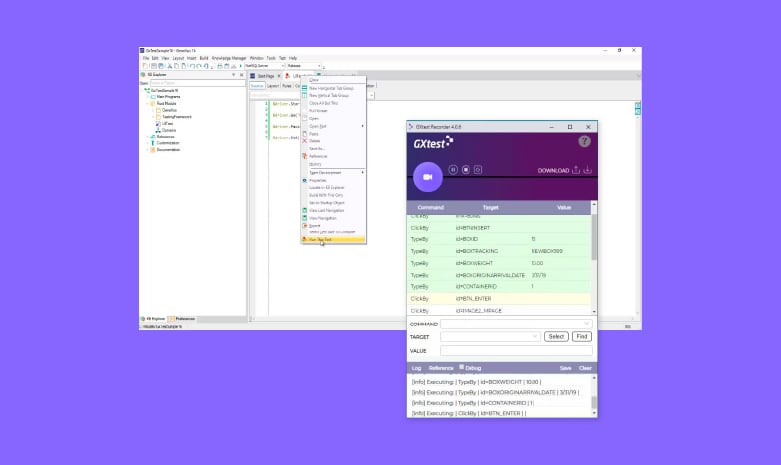
Task: Click the upload icon beside DOWNLOAD
Action: (576, 170)
